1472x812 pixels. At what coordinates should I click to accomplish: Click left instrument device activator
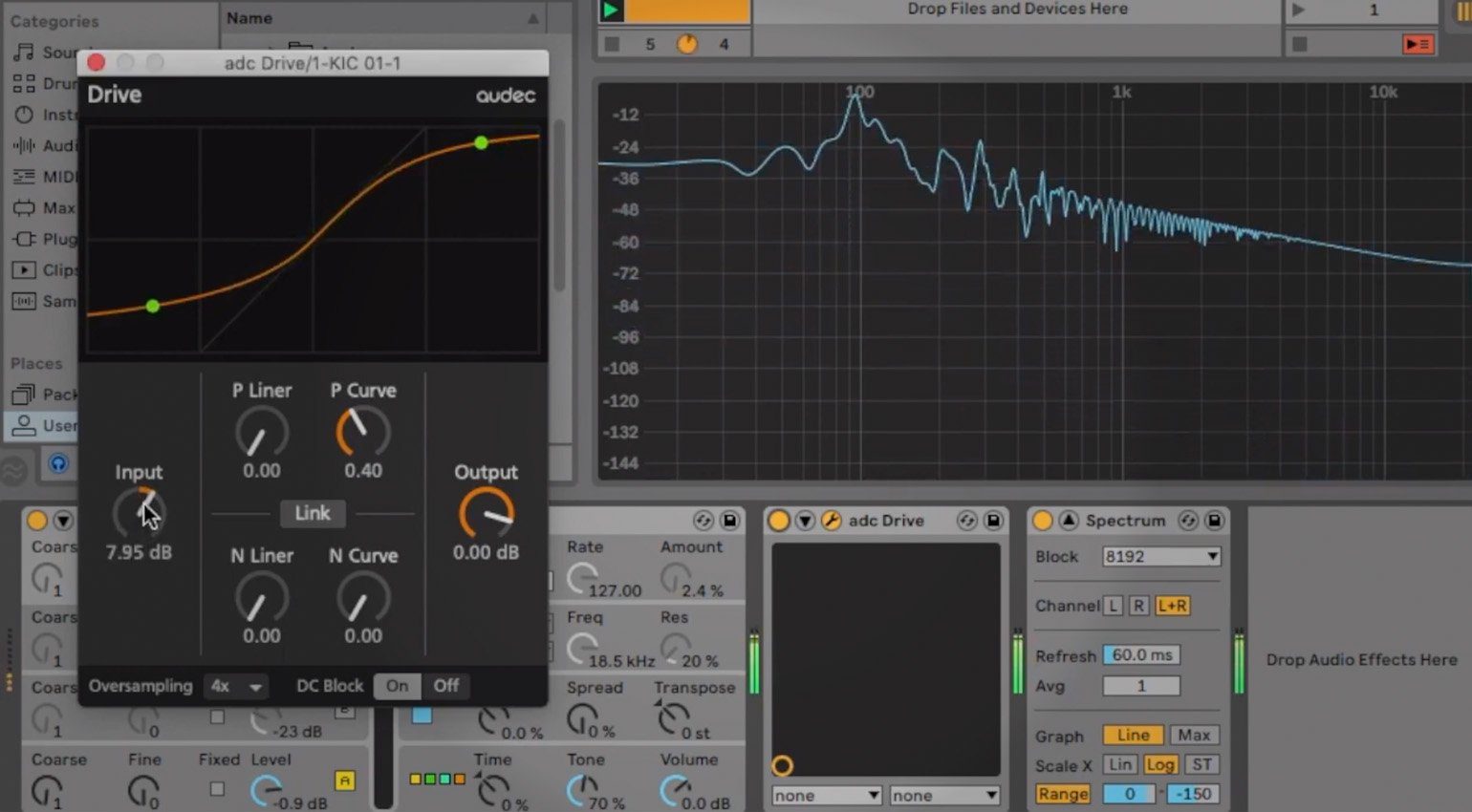pyautogui.click(x=37, y=521)
